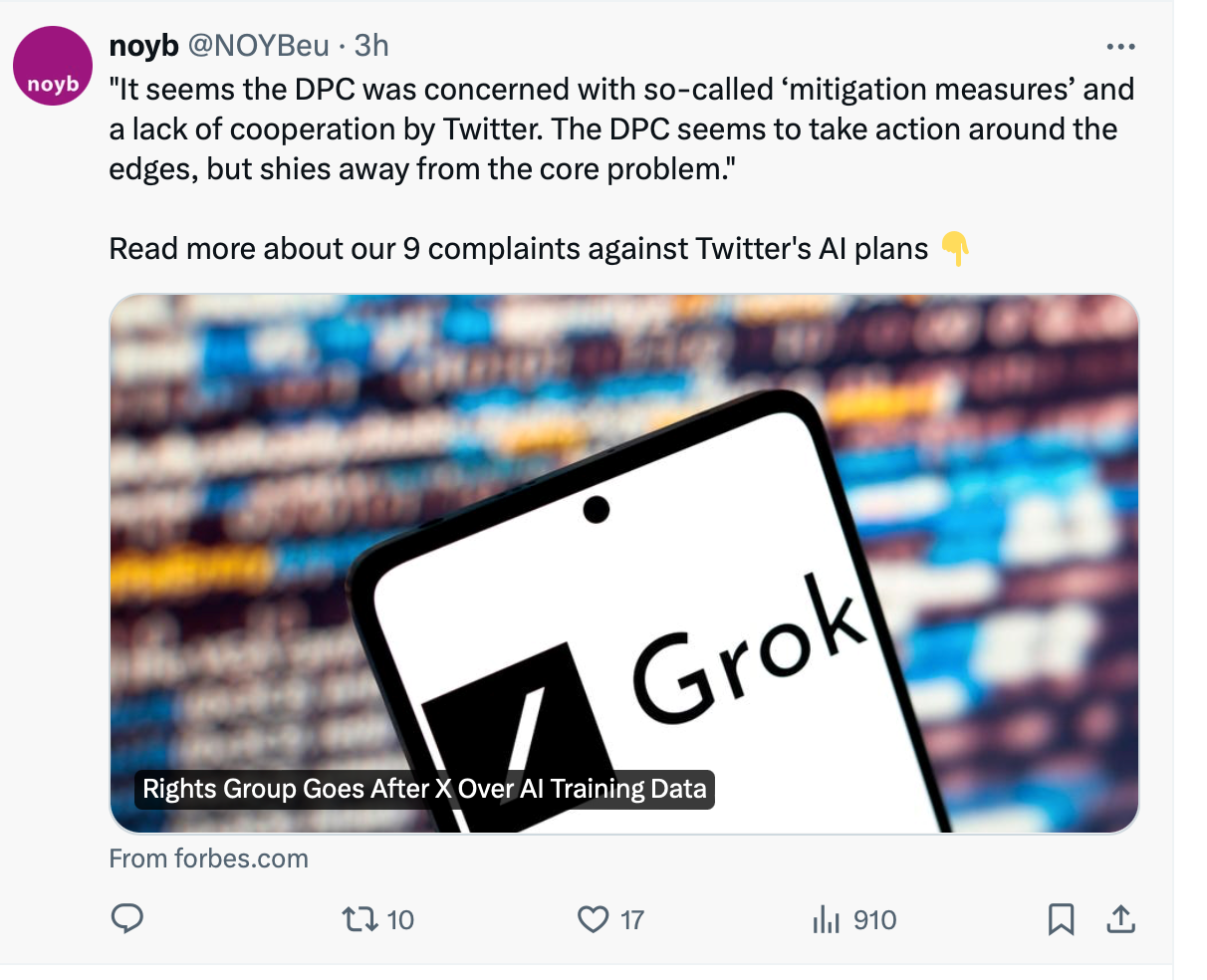Click the pointing down hand emoji

click(x=954, y=248)
